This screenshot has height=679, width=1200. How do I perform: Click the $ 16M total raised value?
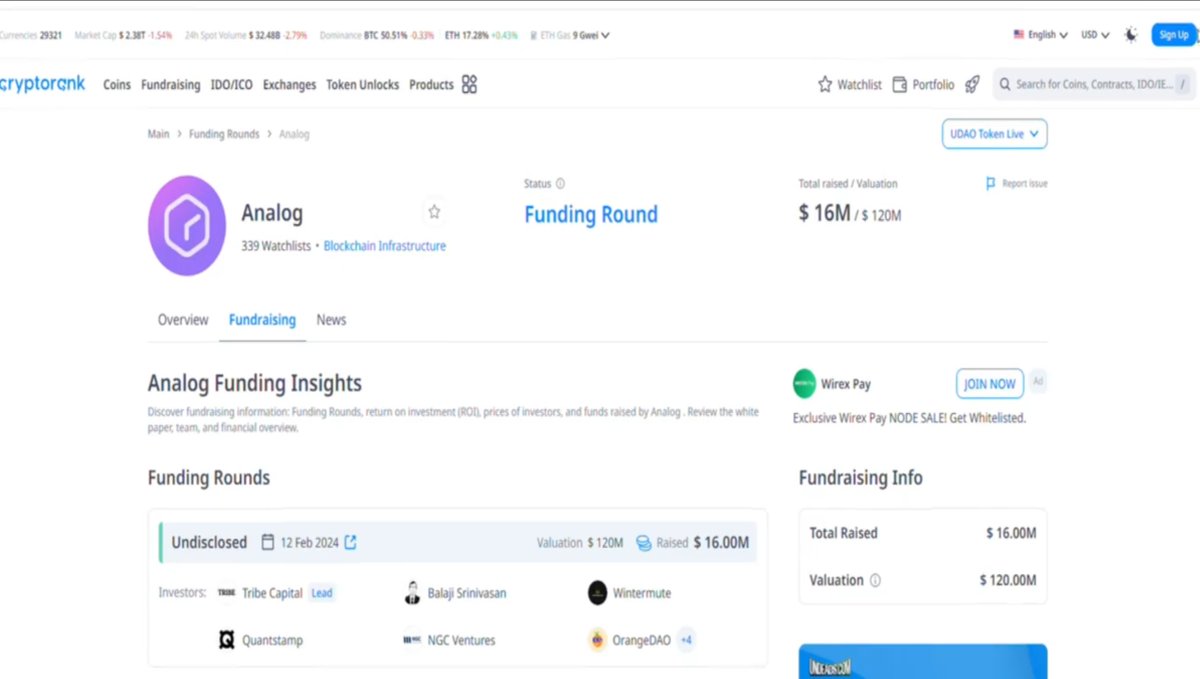[x=825, y=213]
